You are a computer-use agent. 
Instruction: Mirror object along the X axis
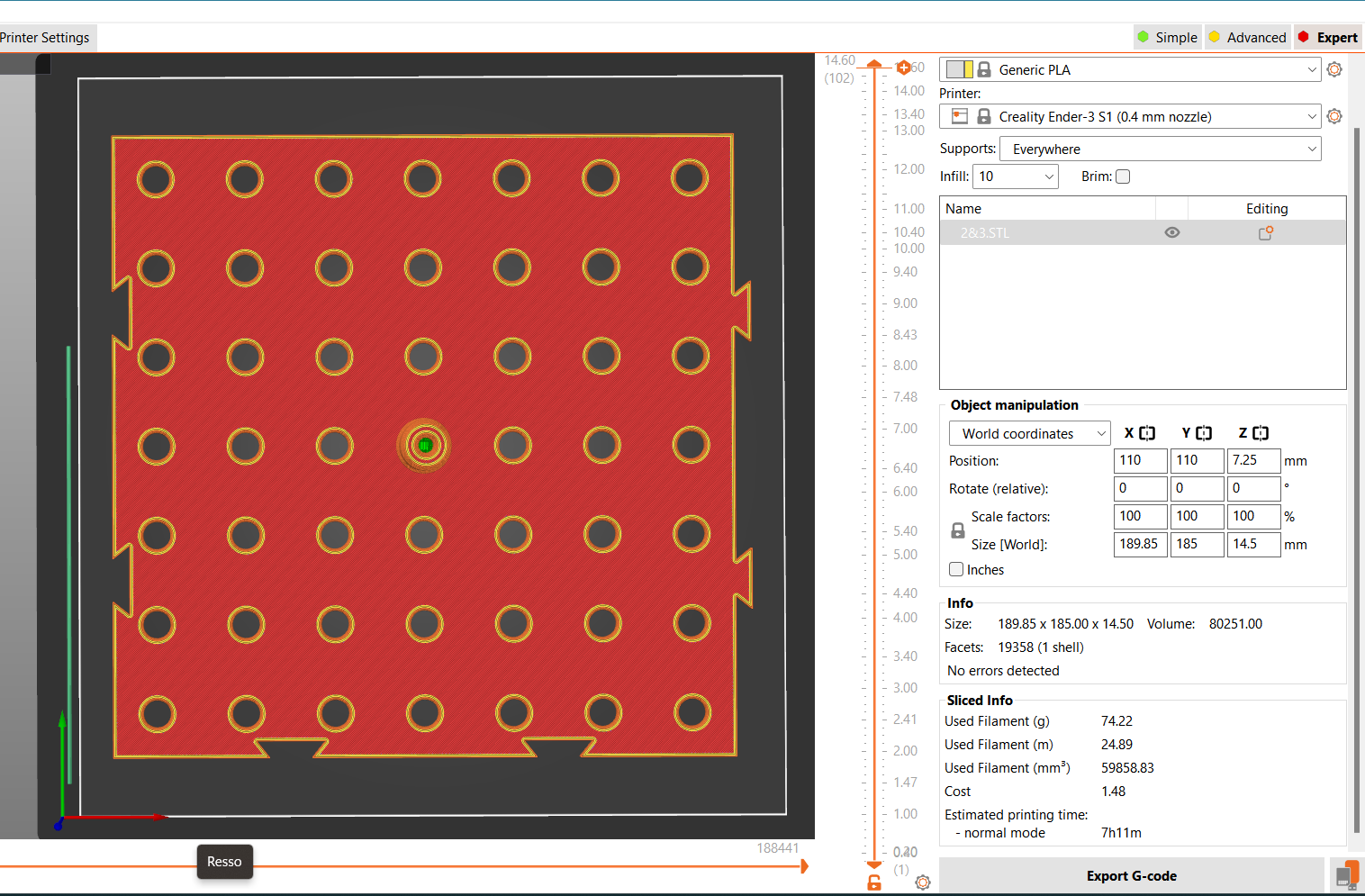click(x=1146, y=433)
